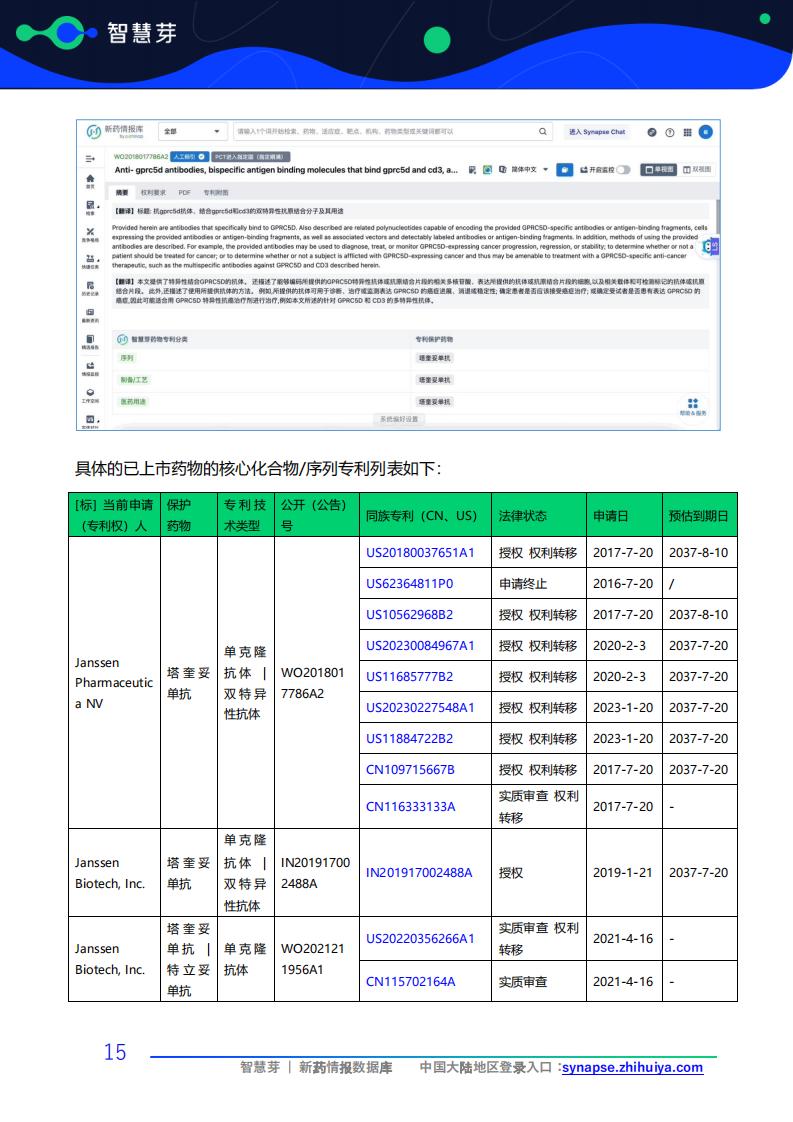Click the 法律状态 column header
793x1122 pixels.
point(538,515)
